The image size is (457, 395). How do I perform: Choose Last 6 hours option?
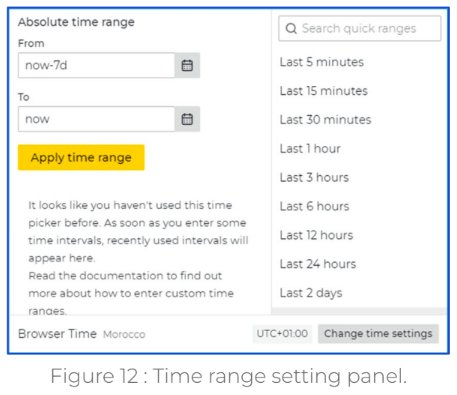pos(314,206)
